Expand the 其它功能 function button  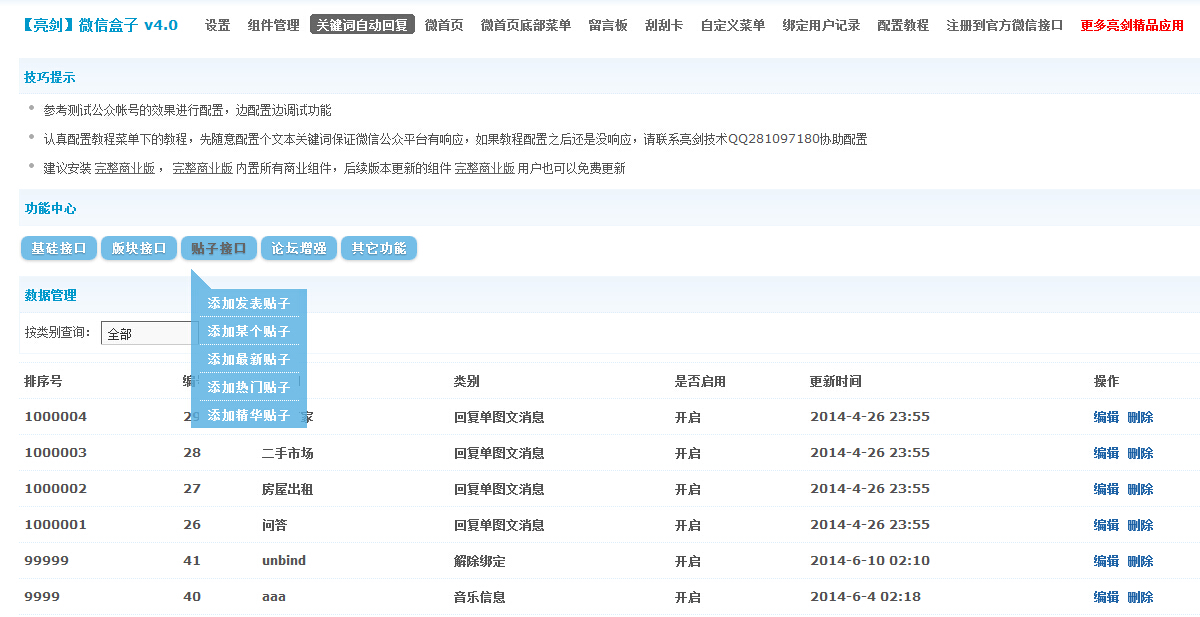tap(378, 248)
